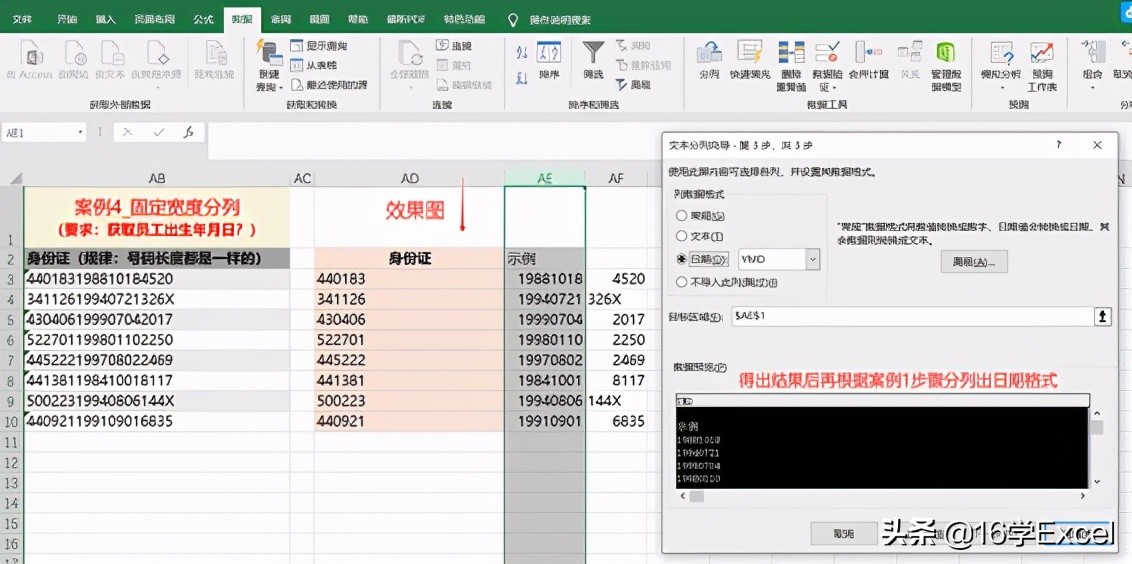Viewport: 1132px width, 564px height.
Task: Click the Tell Me lightbulb icon
Action: (x=514, y=19)
